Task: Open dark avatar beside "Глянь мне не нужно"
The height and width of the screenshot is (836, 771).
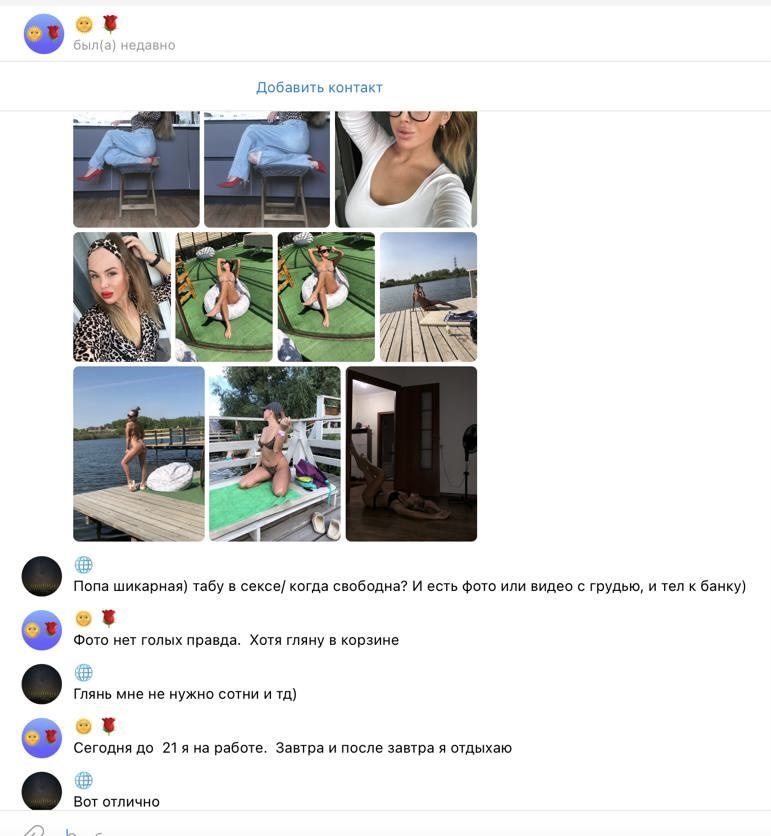Action: click(x=42, y=684)
